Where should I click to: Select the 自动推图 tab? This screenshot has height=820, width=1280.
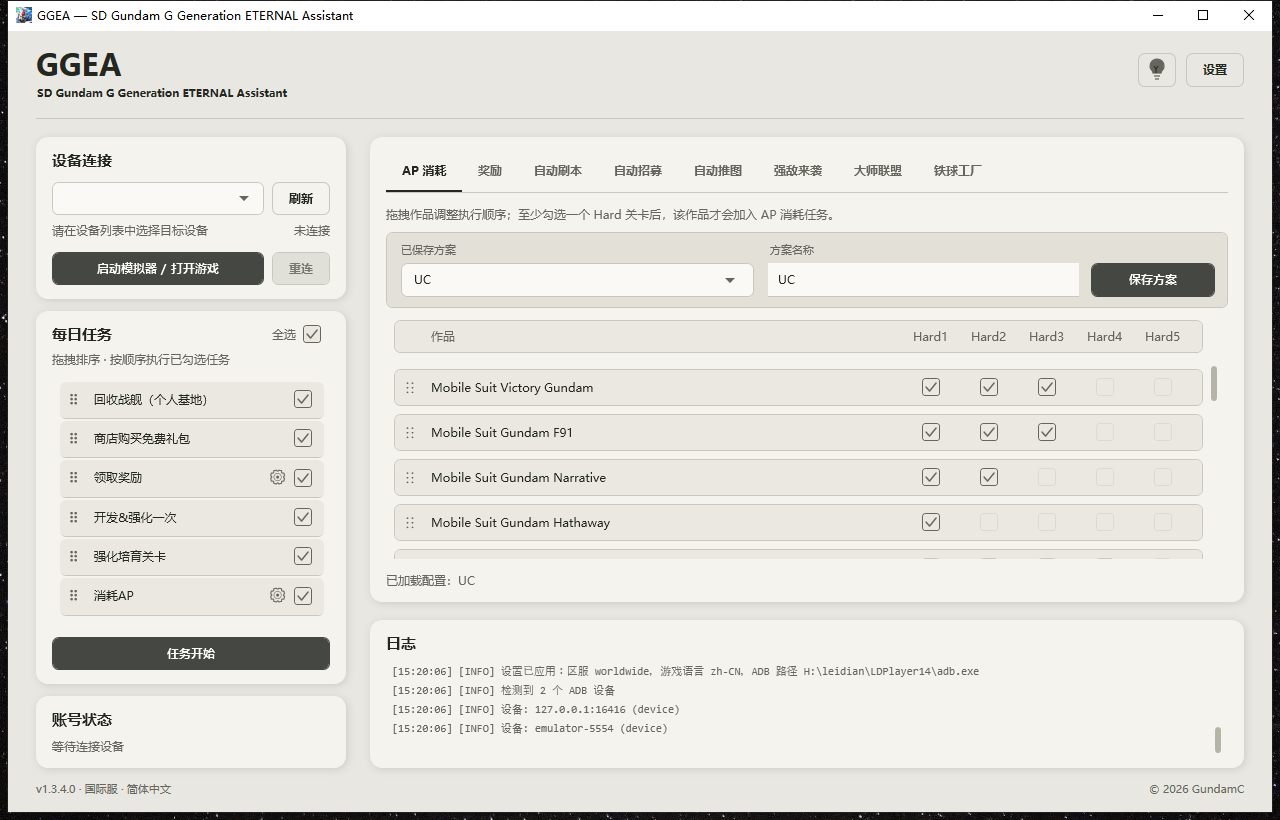[x=718, y=171]
